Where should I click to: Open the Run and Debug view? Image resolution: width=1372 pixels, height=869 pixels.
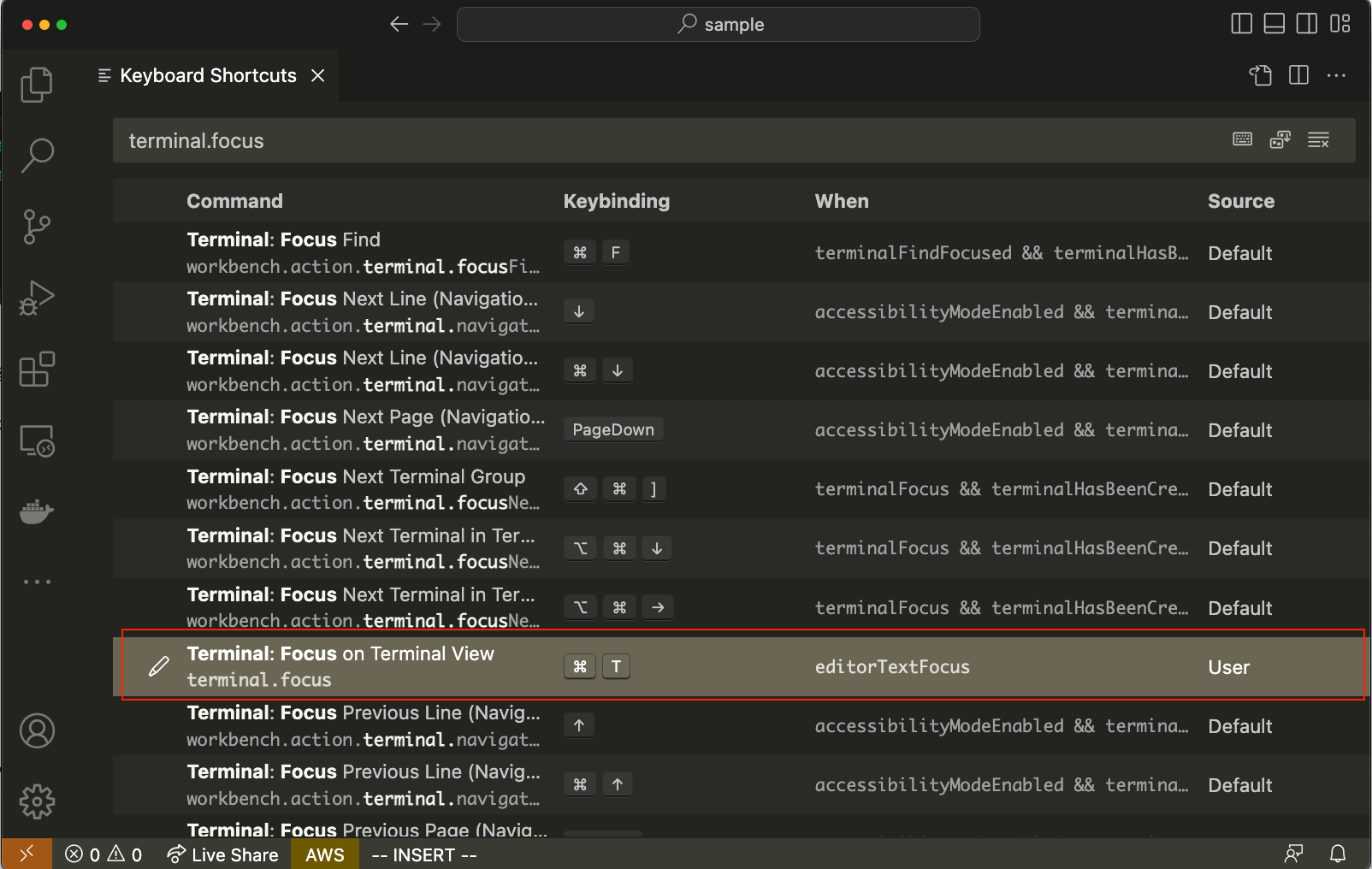point(37,298)
